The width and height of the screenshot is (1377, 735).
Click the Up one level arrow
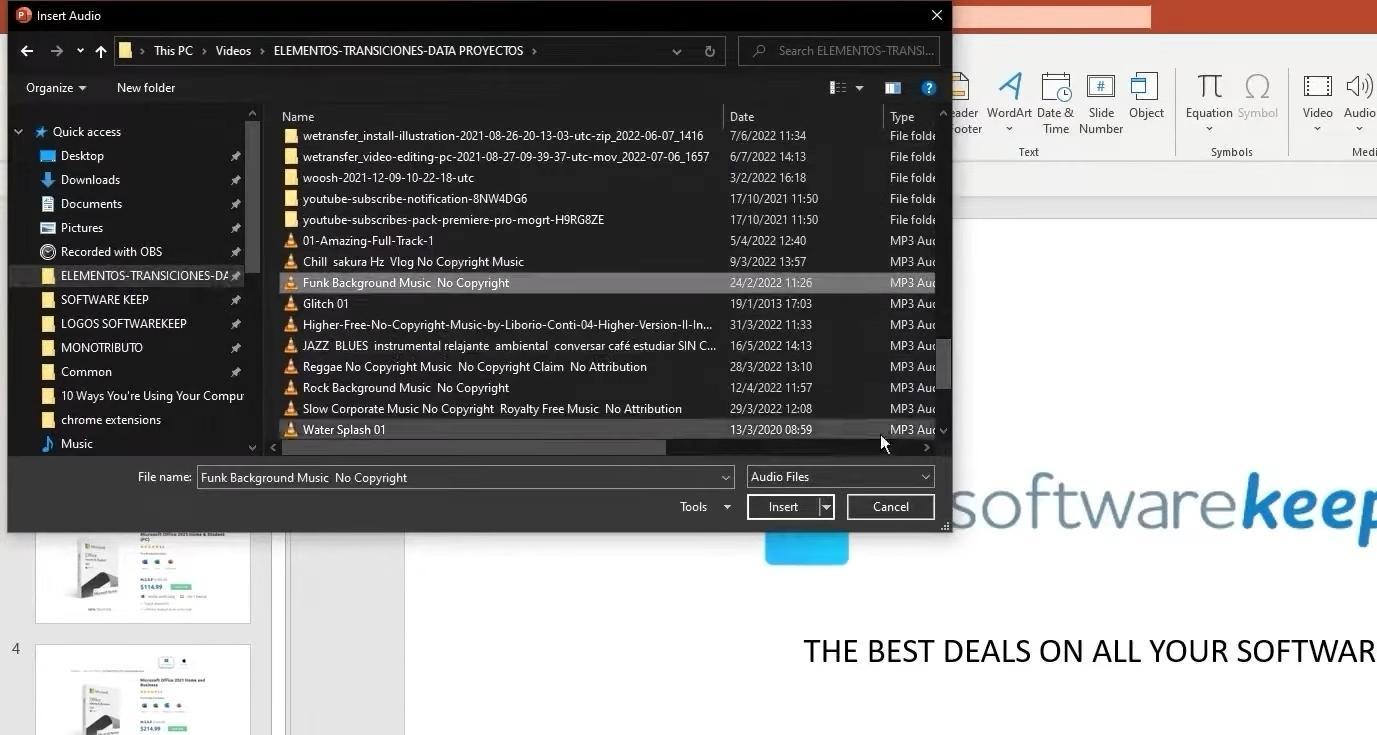[101, 51]
